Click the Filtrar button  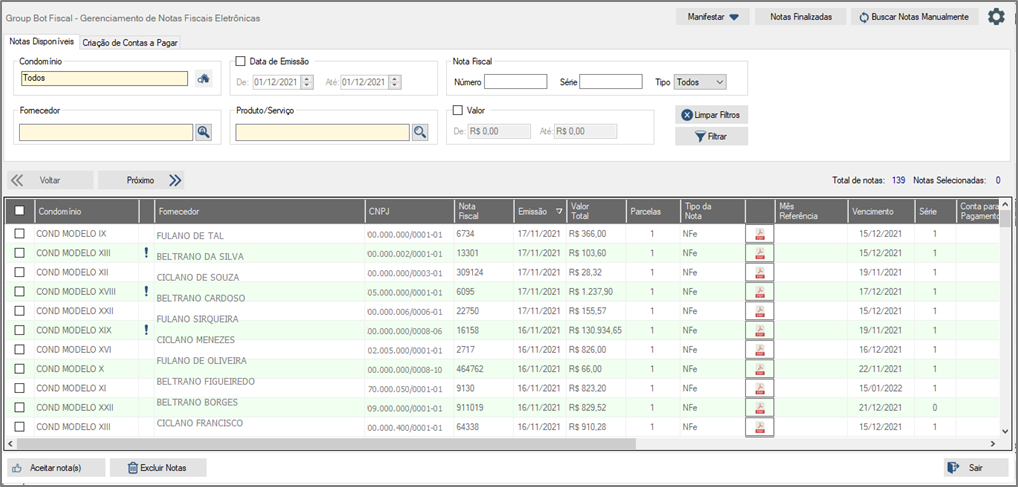[712, 136]
